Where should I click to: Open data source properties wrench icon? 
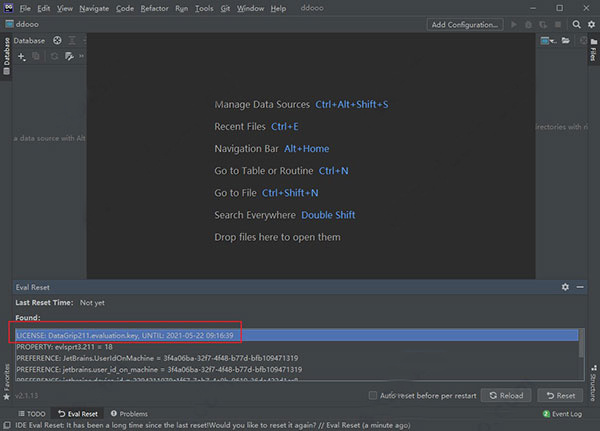pyautogui.click(x=69, y=57)
